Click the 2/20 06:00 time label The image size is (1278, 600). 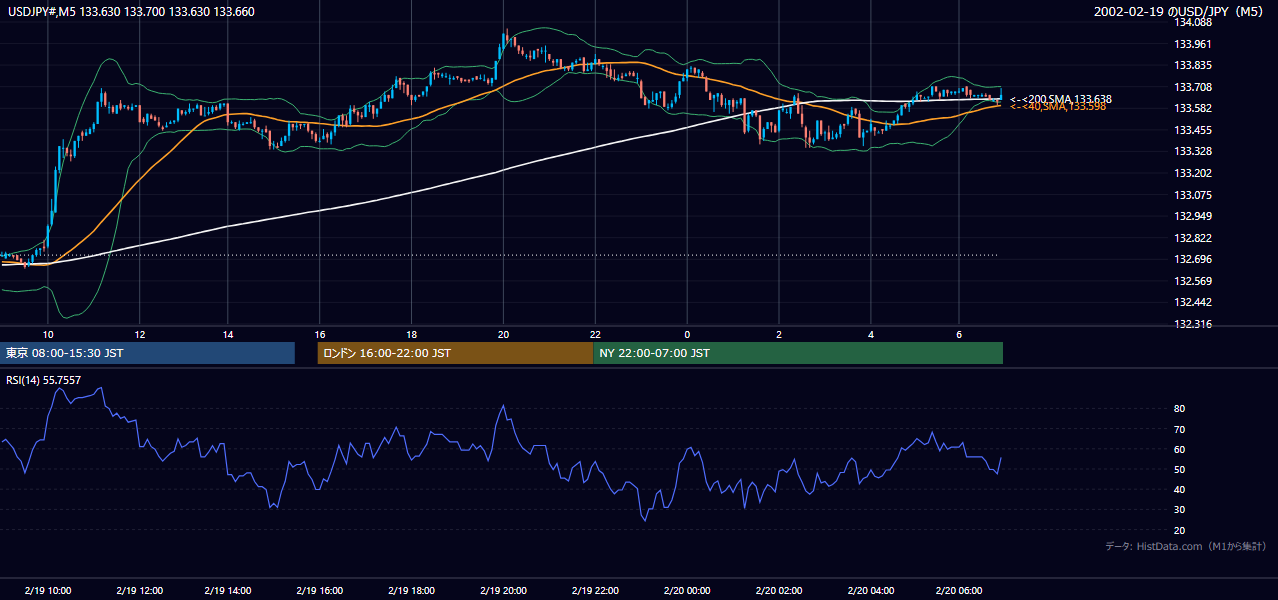click(959, 591)
